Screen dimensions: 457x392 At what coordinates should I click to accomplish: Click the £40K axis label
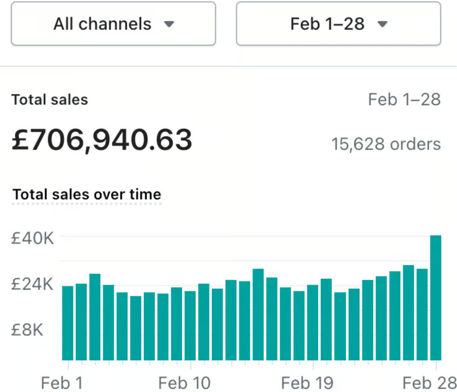click(32, 238)
